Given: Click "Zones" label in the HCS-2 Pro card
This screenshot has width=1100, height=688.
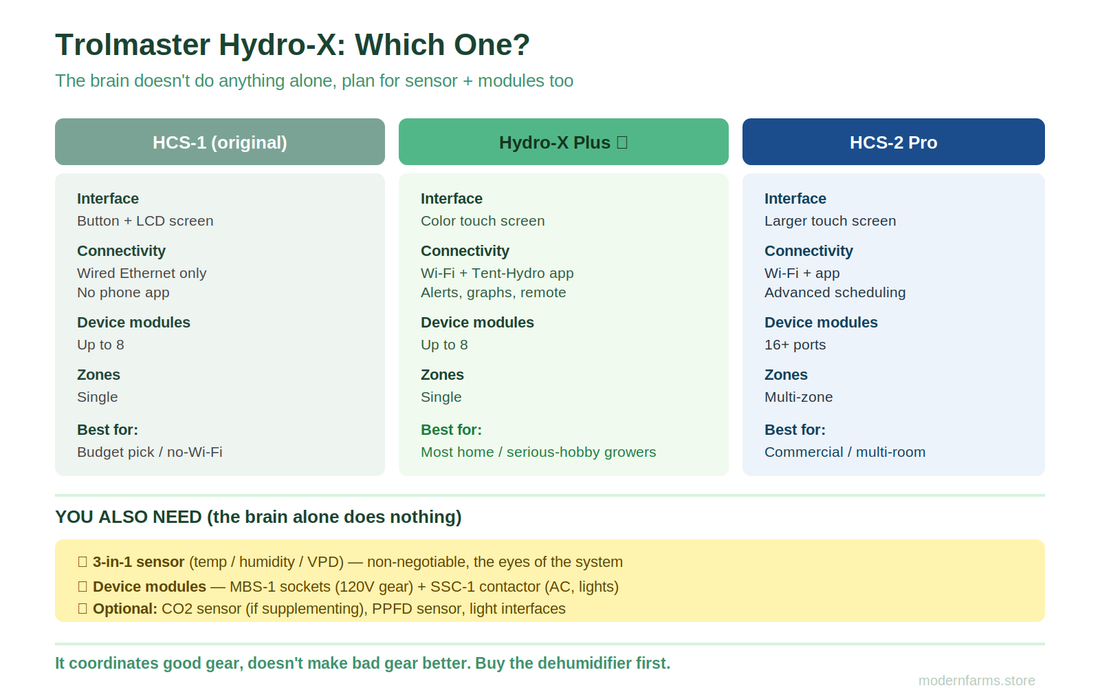Looking at the screenshot, I should pos(786,375).
